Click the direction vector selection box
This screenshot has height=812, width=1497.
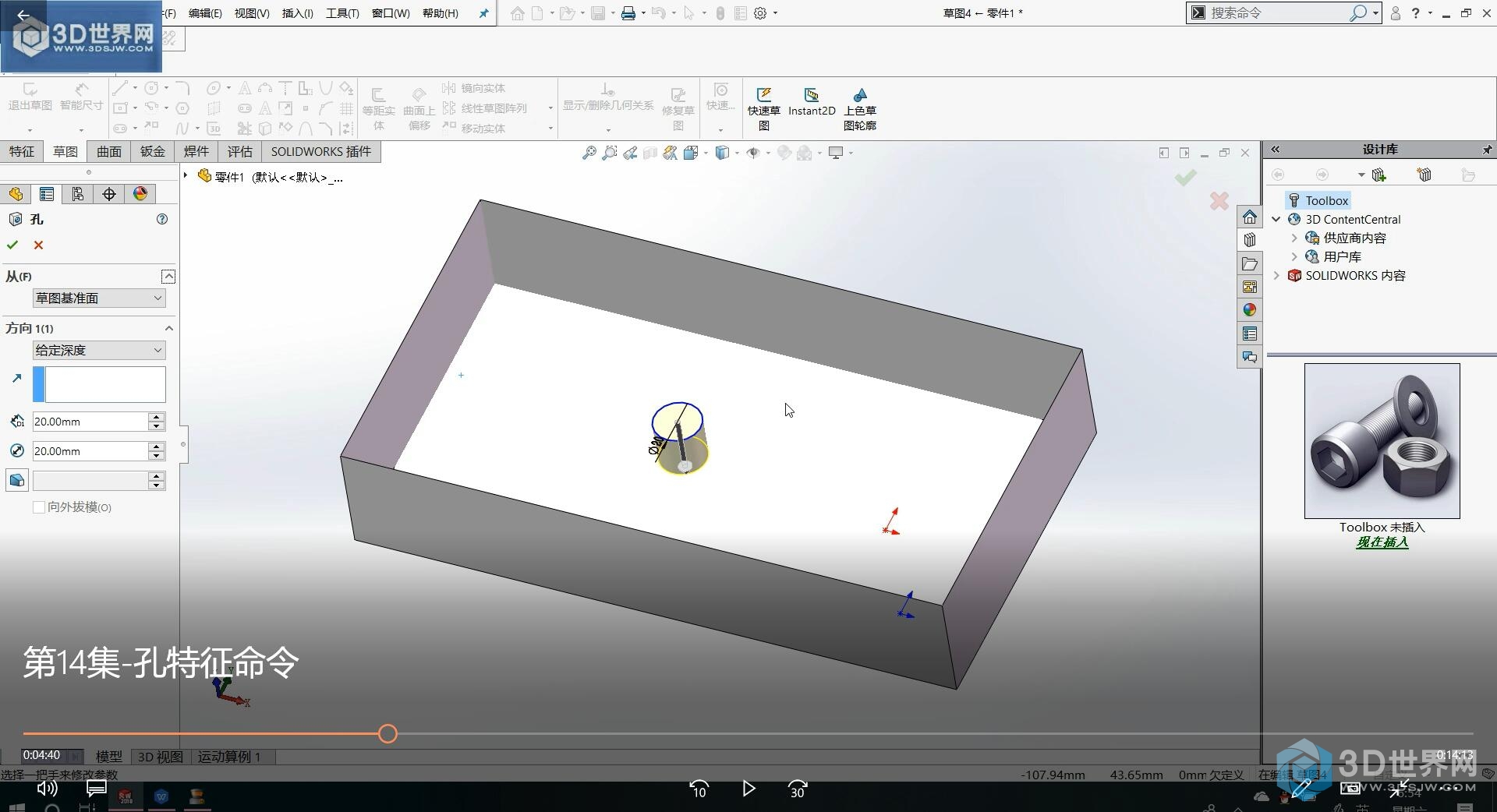point(99,385)
